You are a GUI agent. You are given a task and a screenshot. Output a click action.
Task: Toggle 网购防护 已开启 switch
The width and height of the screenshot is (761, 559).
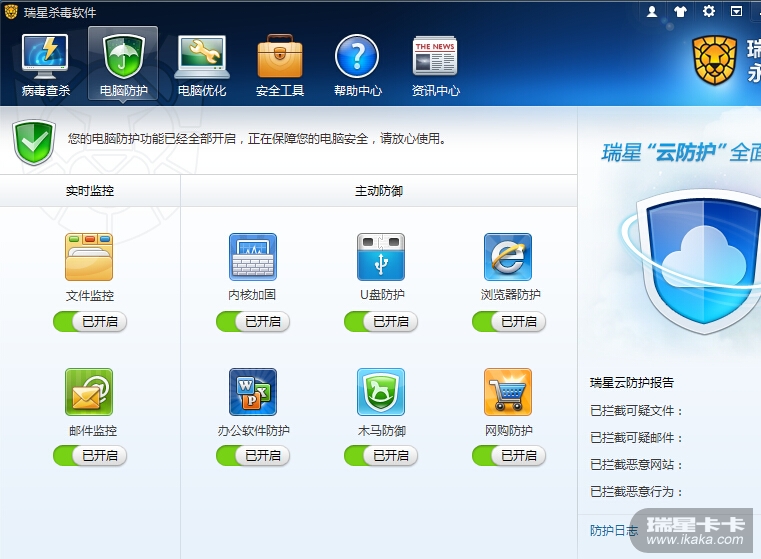pyautogui.click(x=509, y=456)
